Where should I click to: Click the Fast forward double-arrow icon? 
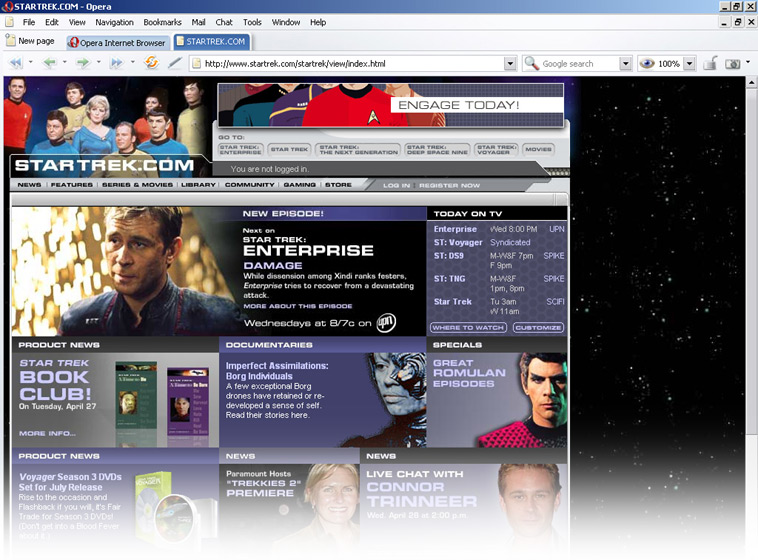tap(117, 63)
